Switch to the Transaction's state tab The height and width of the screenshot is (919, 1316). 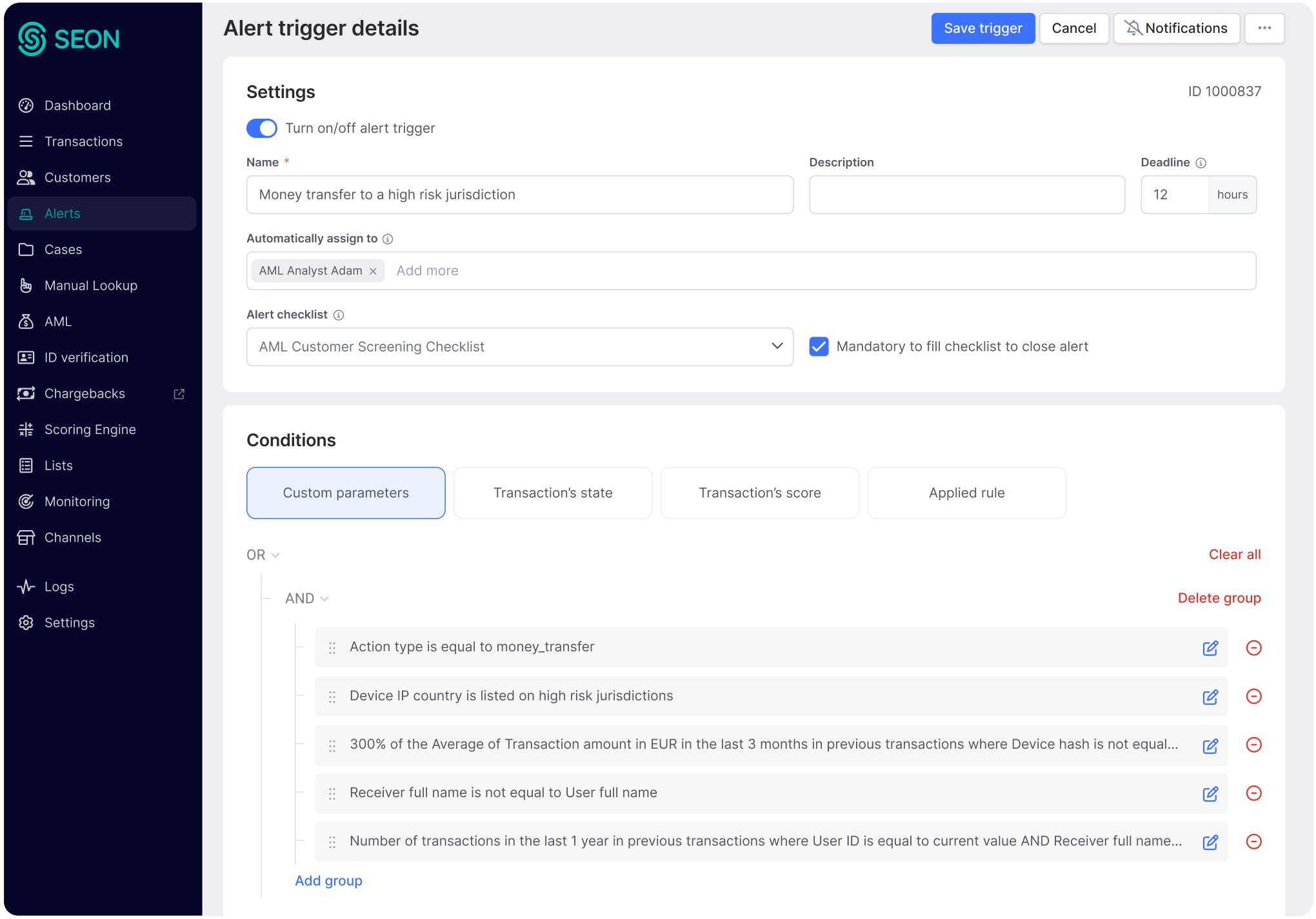point(553,493)
